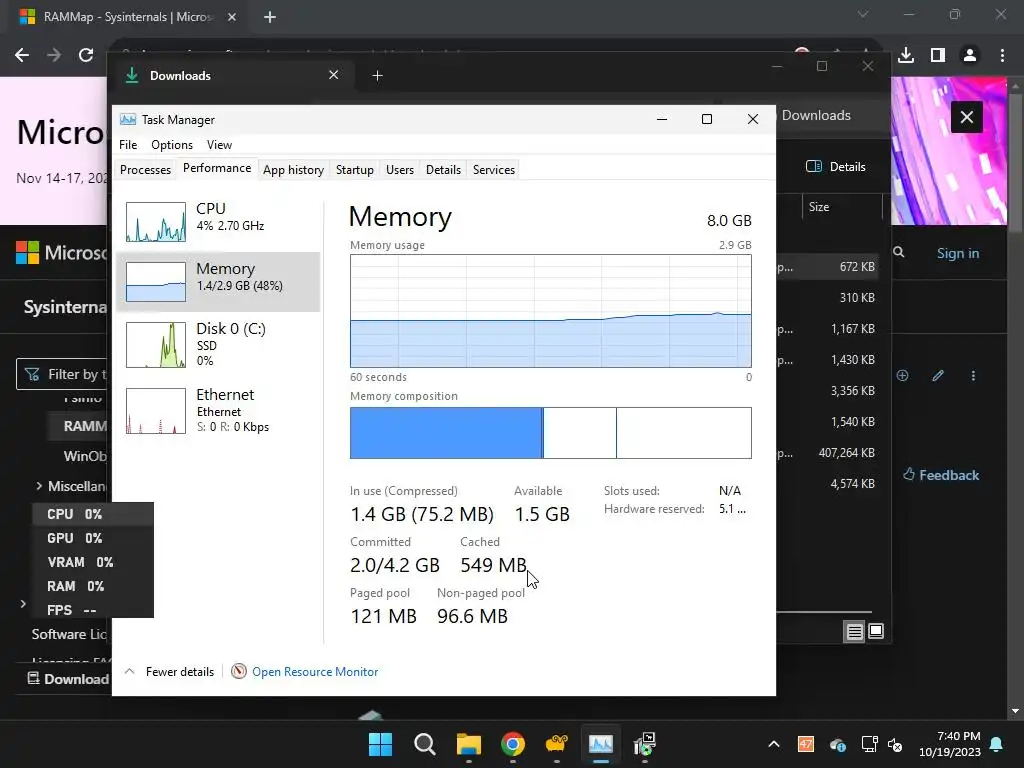This screenshot has height=768, width=1024.
Task: Click the memory composition bar
Action: tap(551, 433)
